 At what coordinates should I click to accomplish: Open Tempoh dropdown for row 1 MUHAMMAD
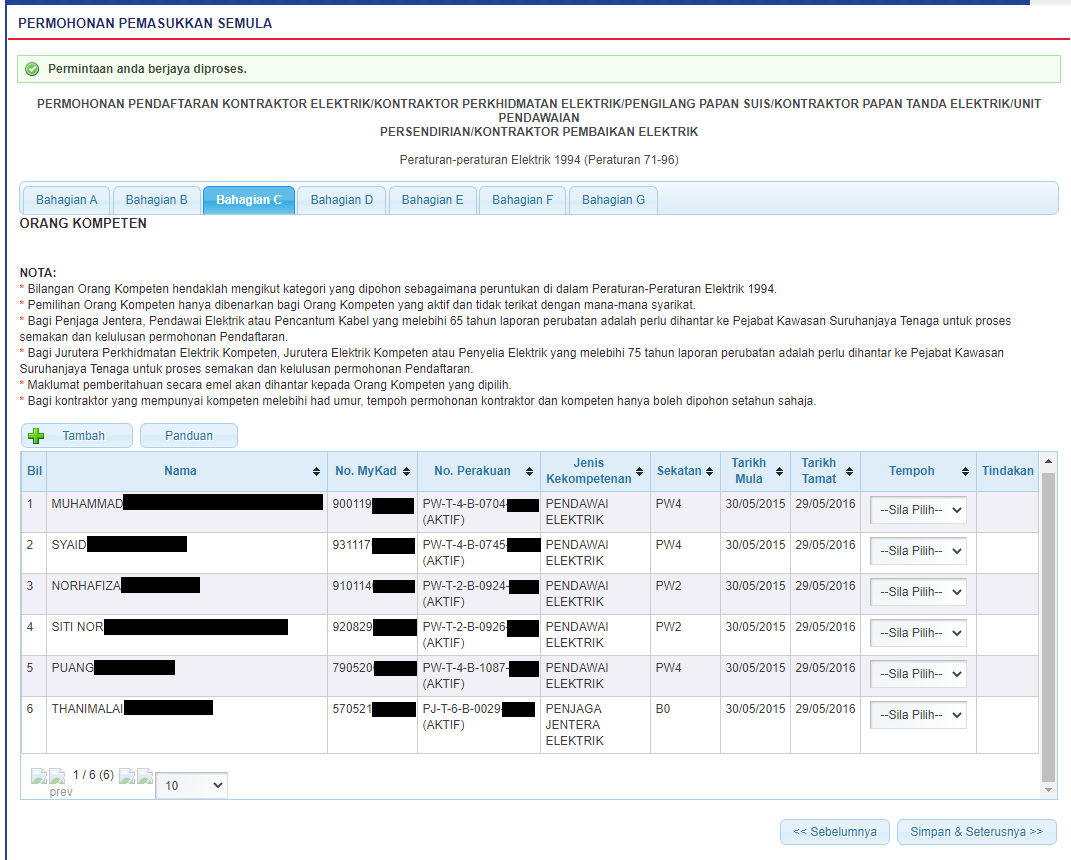pos(918,510)
